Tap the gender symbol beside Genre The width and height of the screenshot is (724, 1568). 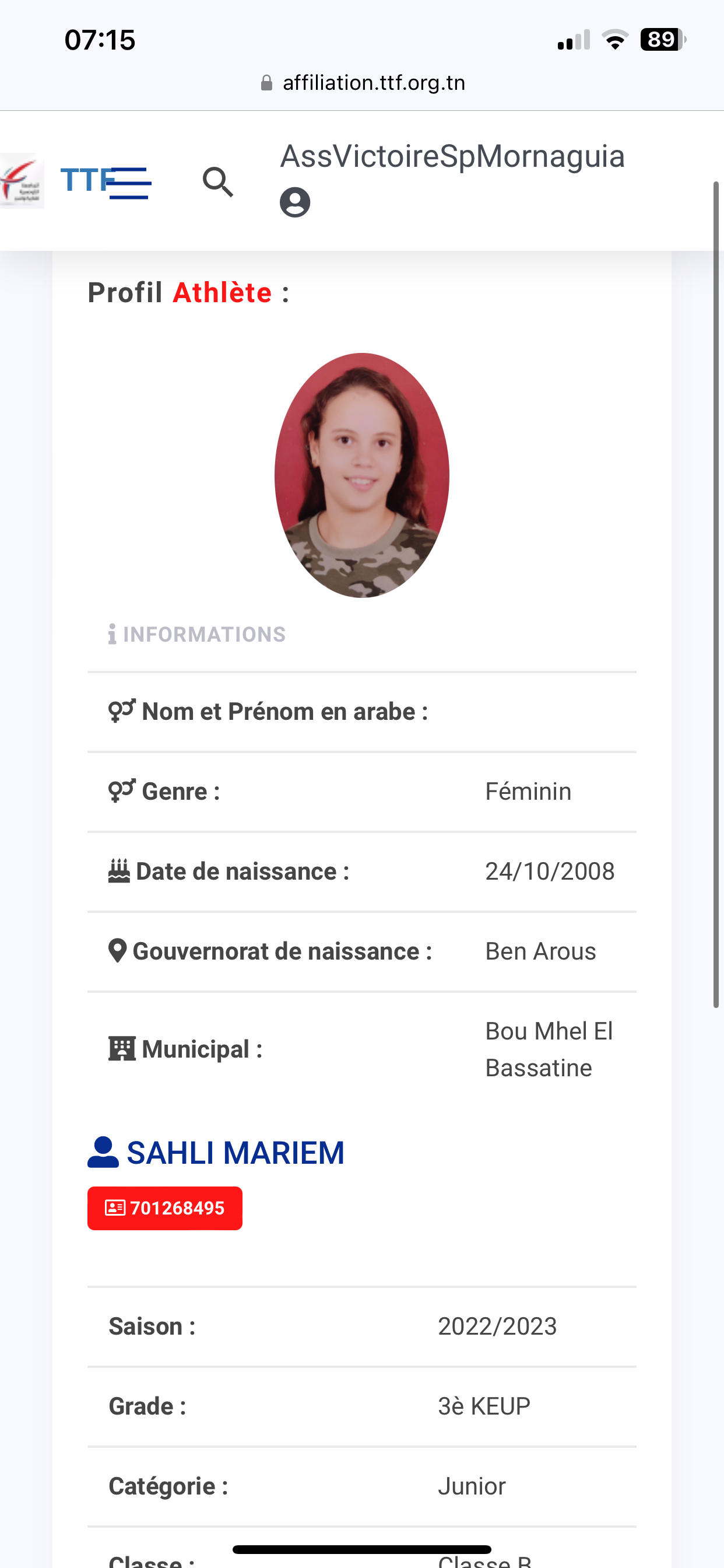[x=122, y=792]
